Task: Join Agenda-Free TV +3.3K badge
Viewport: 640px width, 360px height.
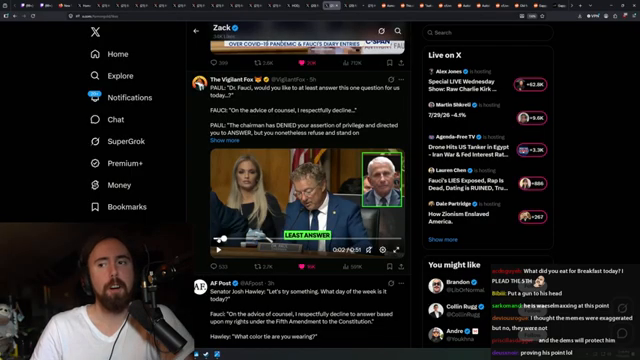Action: pos(531,150)
